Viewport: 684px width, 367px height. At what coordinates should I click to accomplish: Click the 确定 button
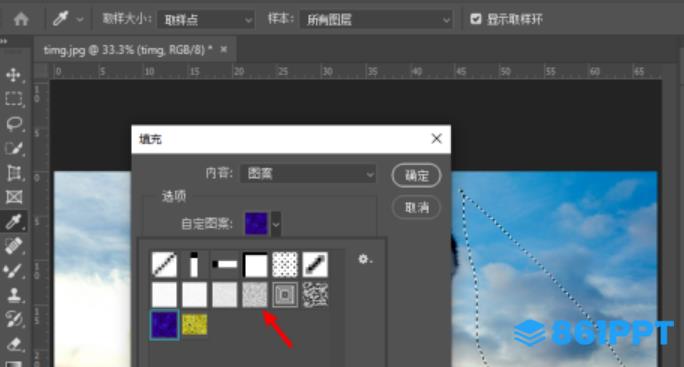coord(417,175)
